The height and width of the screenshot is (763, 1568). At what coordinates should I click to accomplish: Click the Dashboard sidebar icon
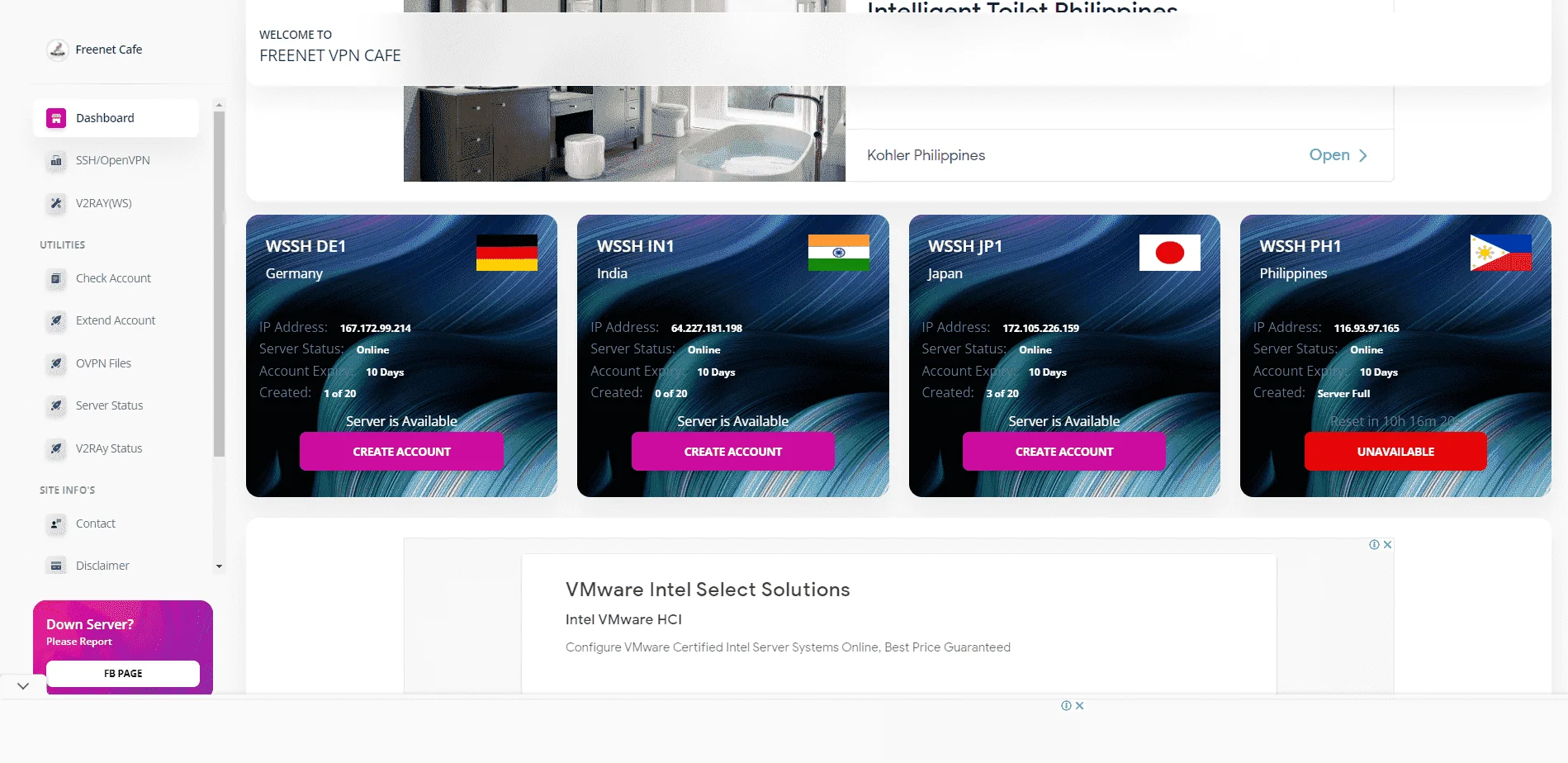56,118
